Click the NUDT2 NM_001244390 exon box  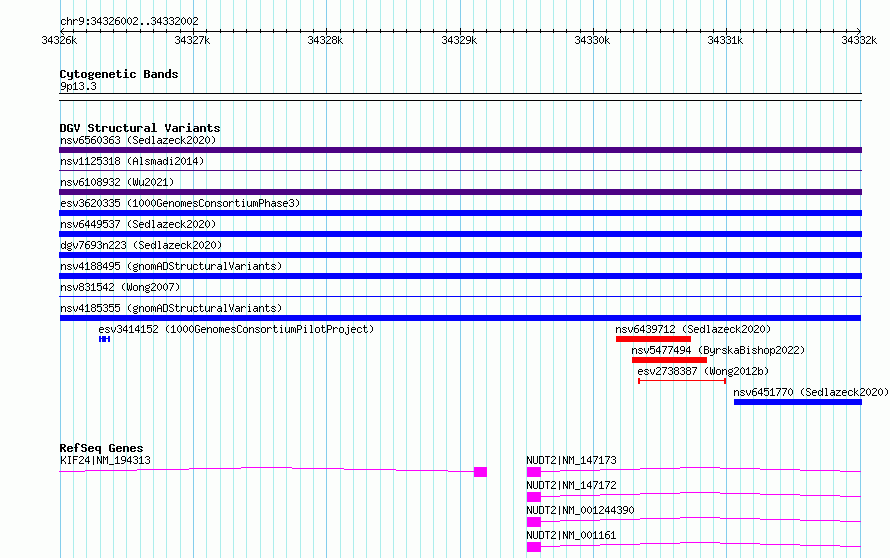[534, 522]
